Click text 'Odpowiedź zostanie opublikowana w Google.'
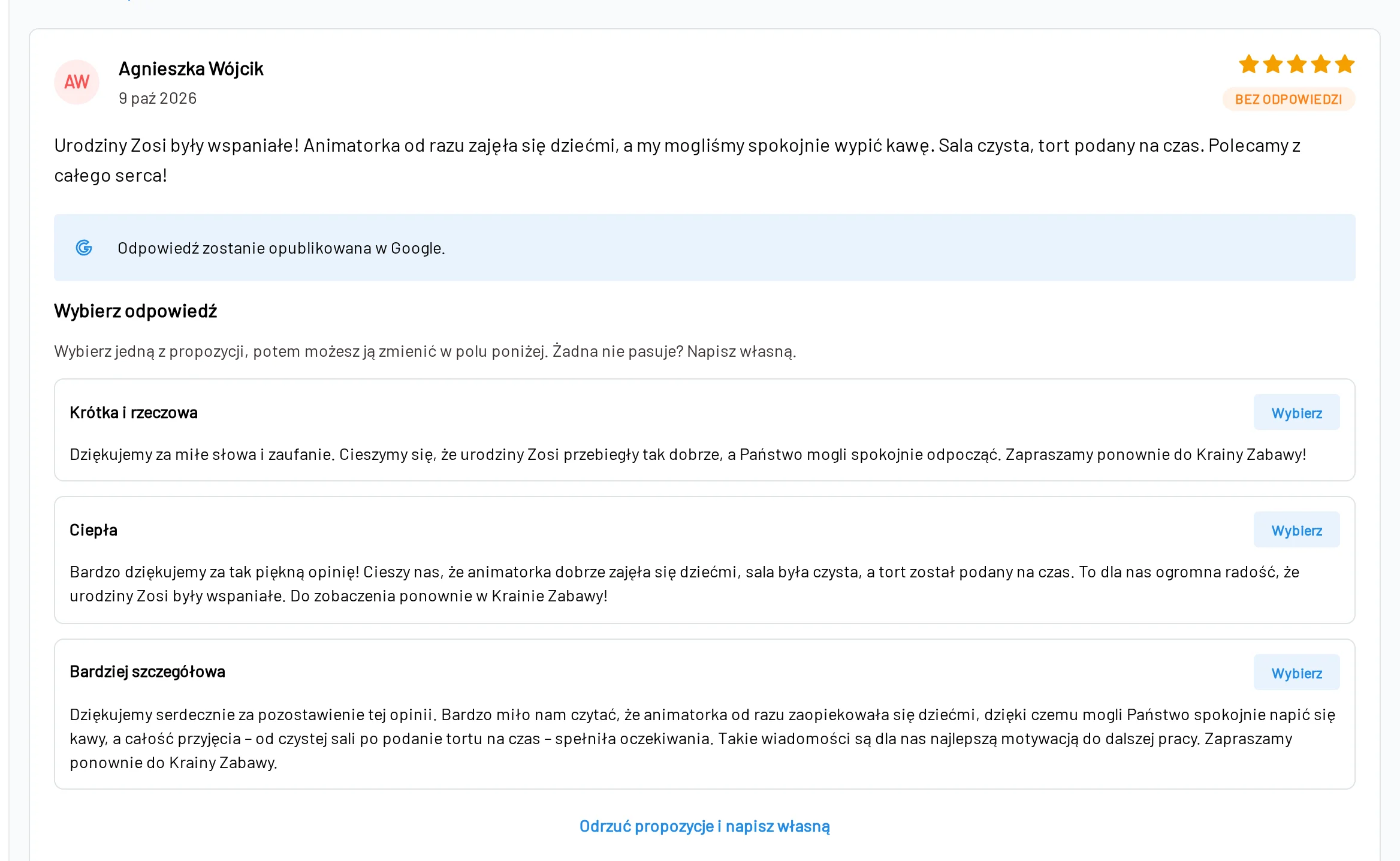This screenshot has height=861, width=1400. pos(281,248)
